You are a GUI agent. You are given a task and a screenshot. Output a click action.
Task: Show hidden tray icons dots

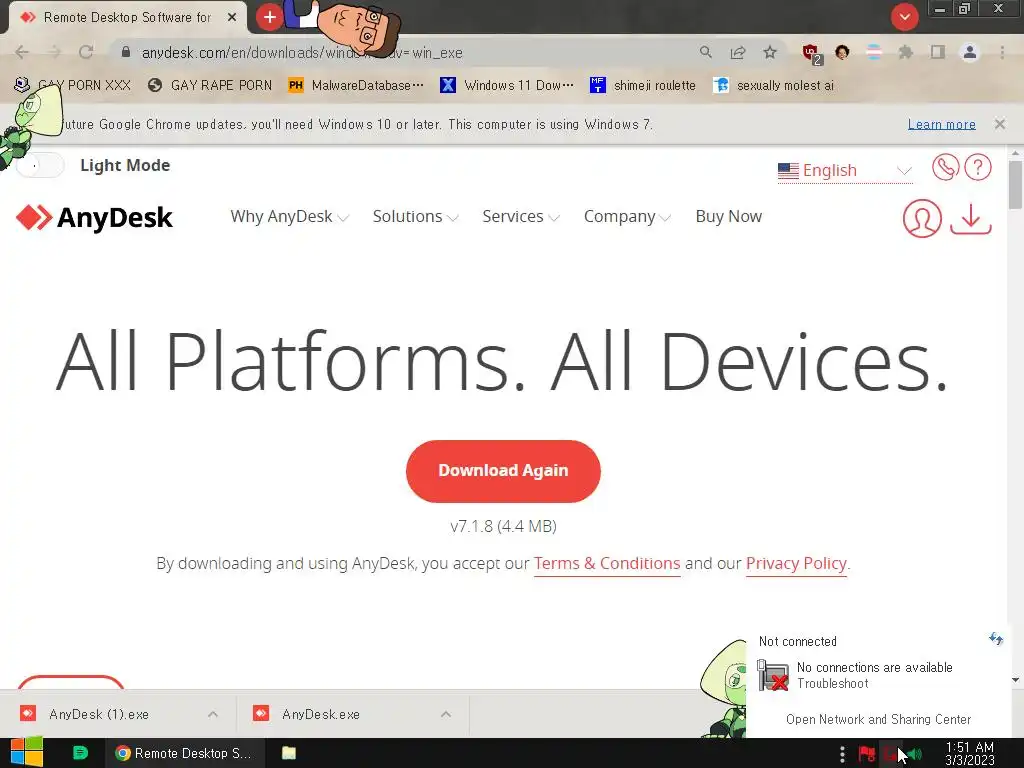pos(842,754)
